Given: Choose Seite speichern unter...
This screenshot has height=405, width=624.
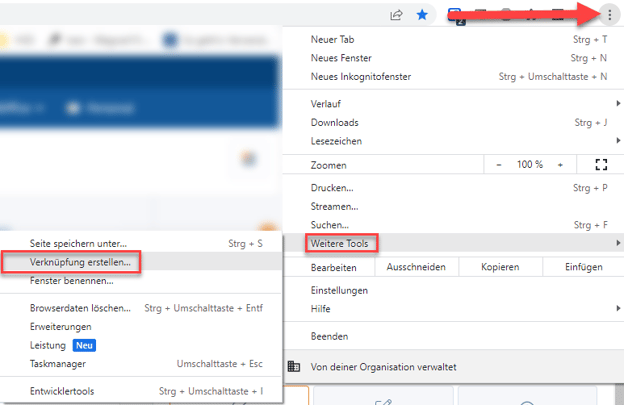Looking at the screenshot, I should 78,243.
